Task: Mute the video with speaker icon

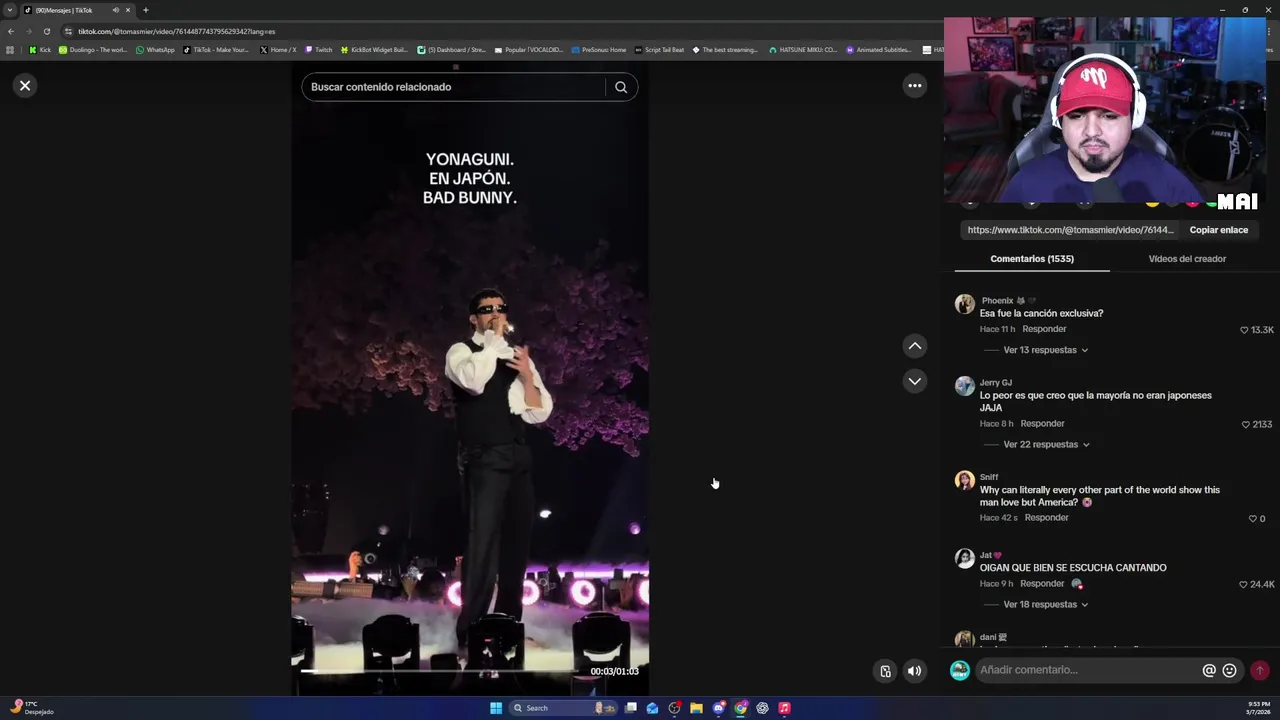Action: pyautogui.click(x=914, y=671)
